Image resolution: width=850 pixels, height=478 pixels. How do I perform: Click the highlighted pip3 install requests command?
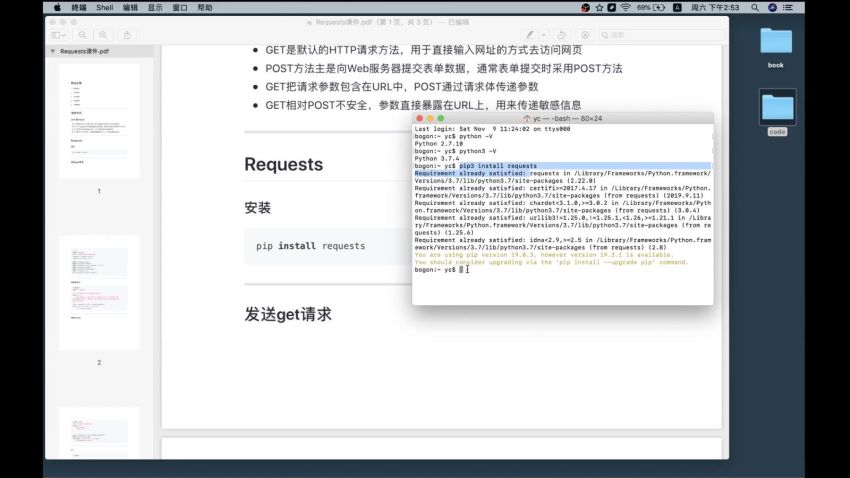click(498, 166)
